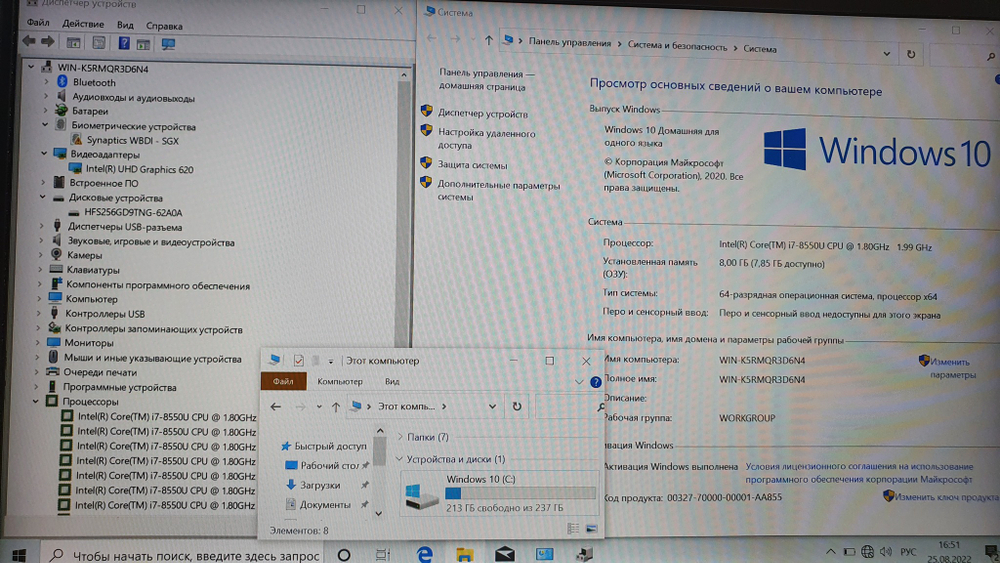The height and width of the screenshot is (563, 1000).
Task: Open Защита системы link
Action: tap(473, 165)
